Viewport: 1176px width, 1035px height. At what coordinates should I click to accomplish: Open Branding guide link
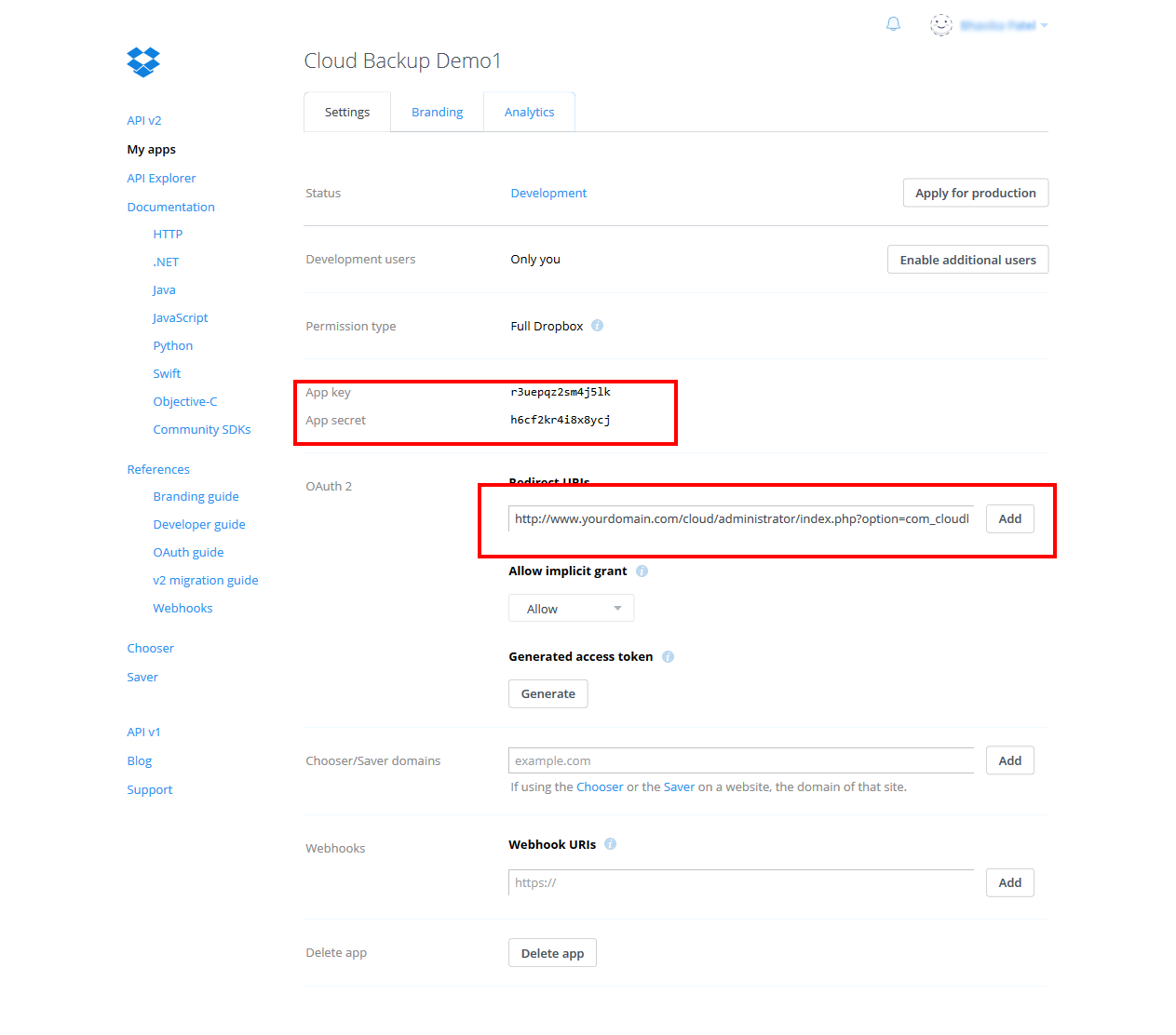[x=196, y=497]
